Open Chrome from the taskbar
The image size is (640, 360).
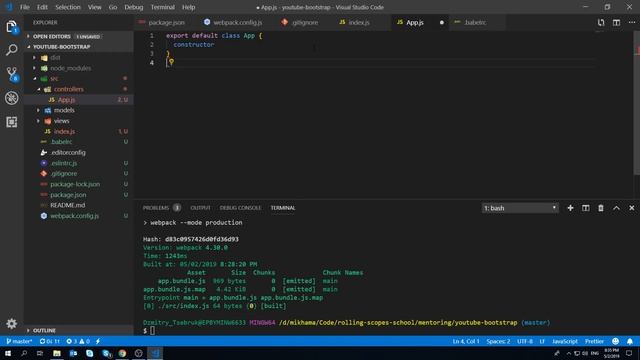click(122, 353)
